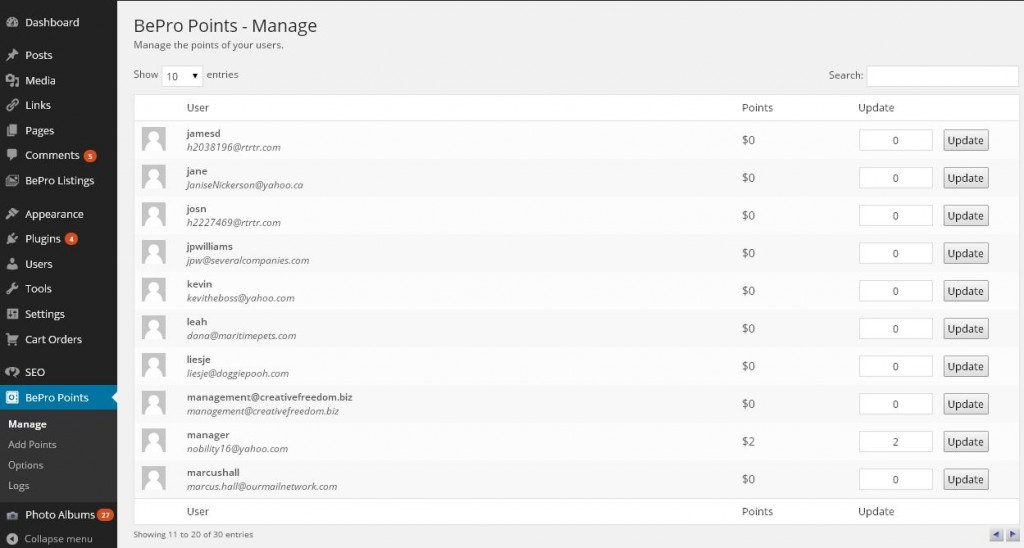
Task: Click the Appearance paintbrush icon
Action: (12, 214)
